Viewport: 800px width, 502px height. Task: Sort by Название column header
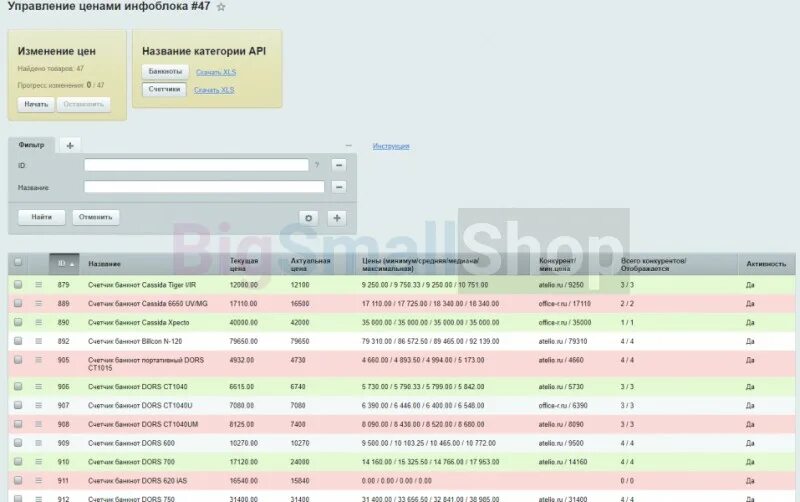tap(104, 264)
